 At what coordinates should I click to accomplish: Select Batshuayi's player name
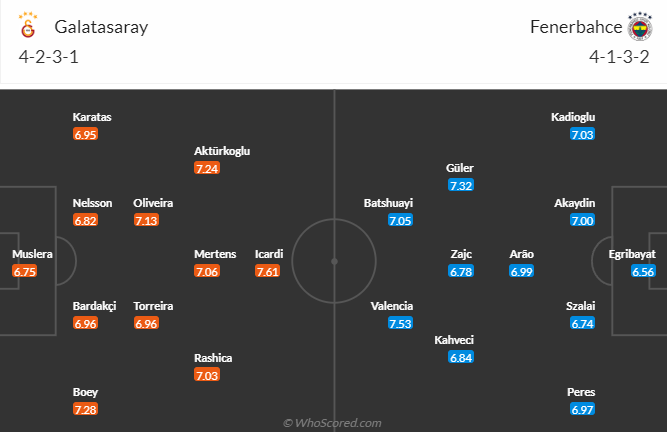coord(388,203)
